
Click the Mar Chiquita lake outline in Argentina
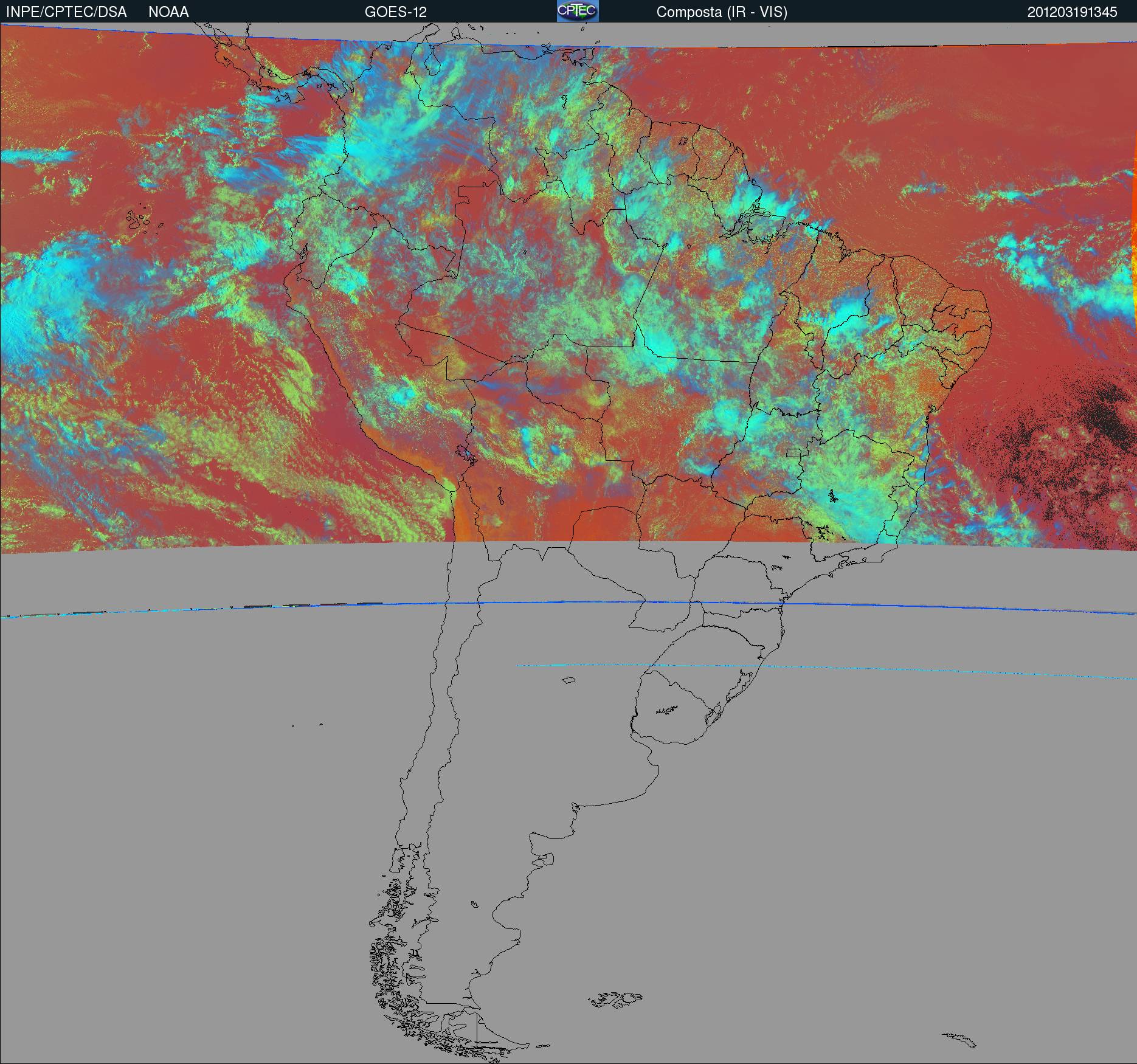(x=569, y=680)
